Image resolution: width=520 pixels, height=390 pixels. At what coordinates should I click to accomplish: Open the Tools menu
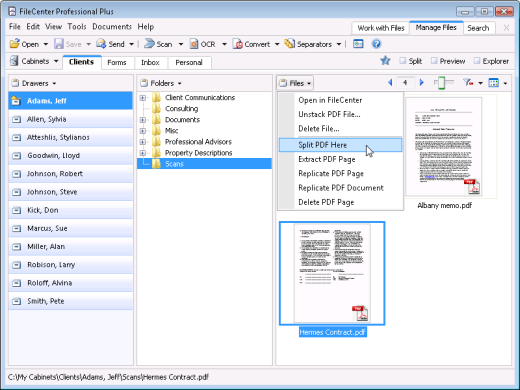point(77,27)
